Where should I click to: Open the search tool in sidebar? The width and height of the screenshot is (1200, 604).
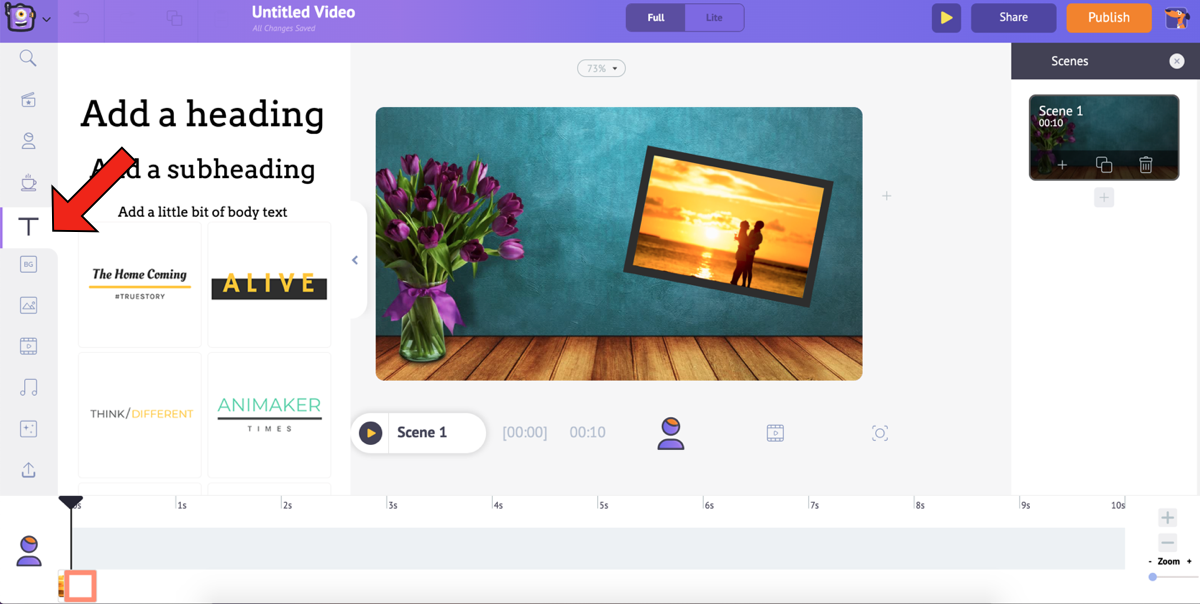28,59
